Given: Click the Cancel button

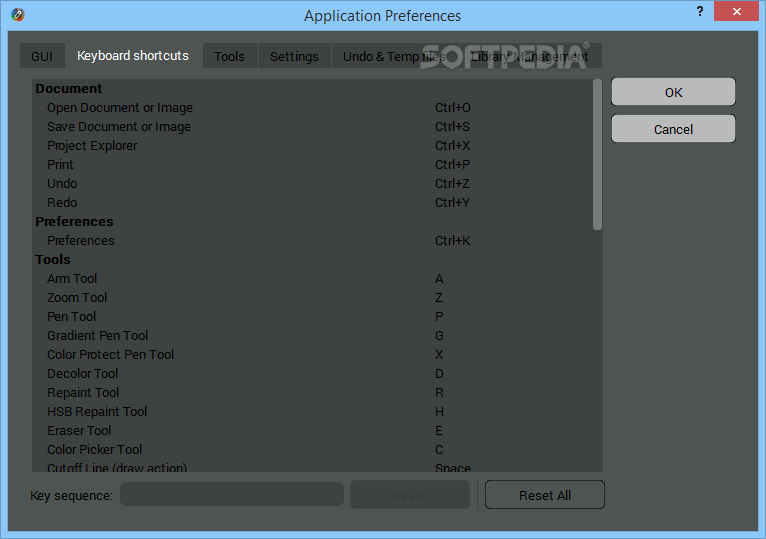Looking at the screenshot, I should coord(673,129).
